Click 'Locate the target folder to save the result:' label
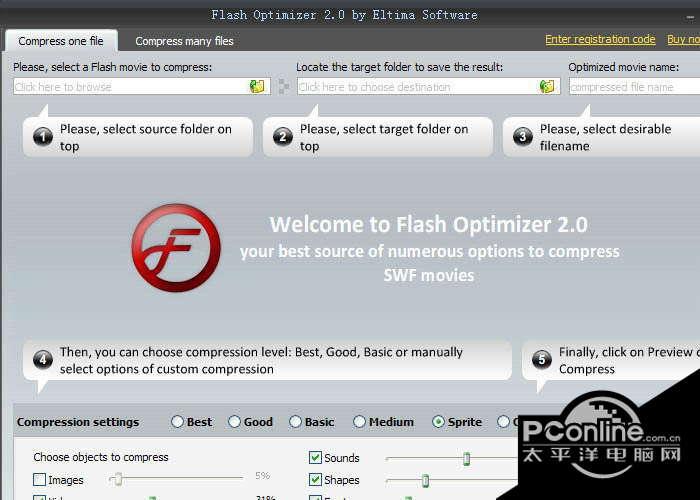The width and height of the screenshot is (700, 500). 400,67
